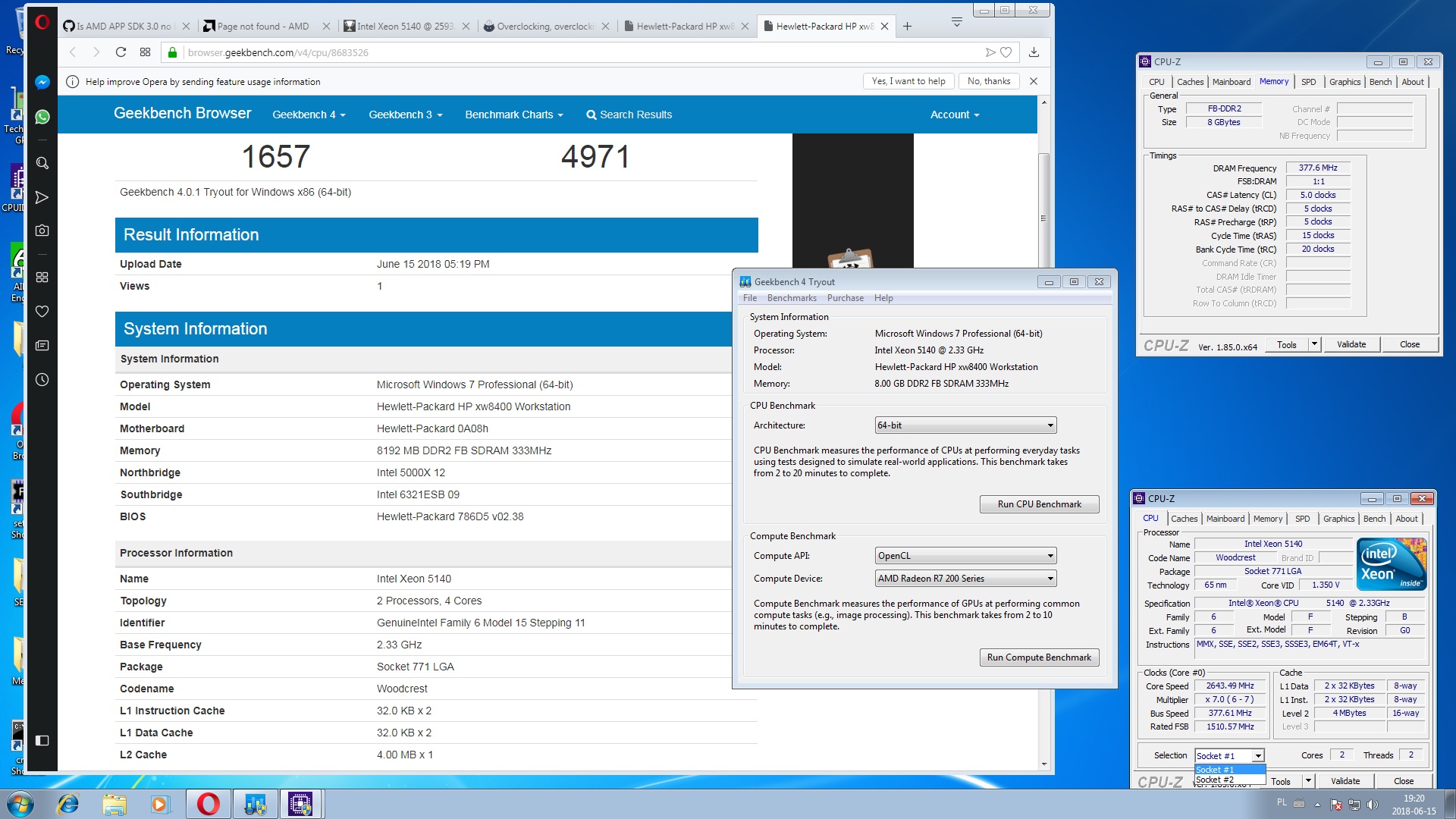Screen dimensions: 1456x819
Task: Open Windows Media Player taskbar icon
Action: [x=160, y=804]
